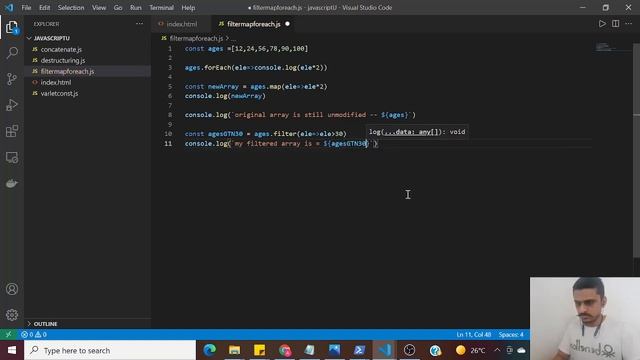
Task: Run the code with the play icon
Action: click(602, 24)
